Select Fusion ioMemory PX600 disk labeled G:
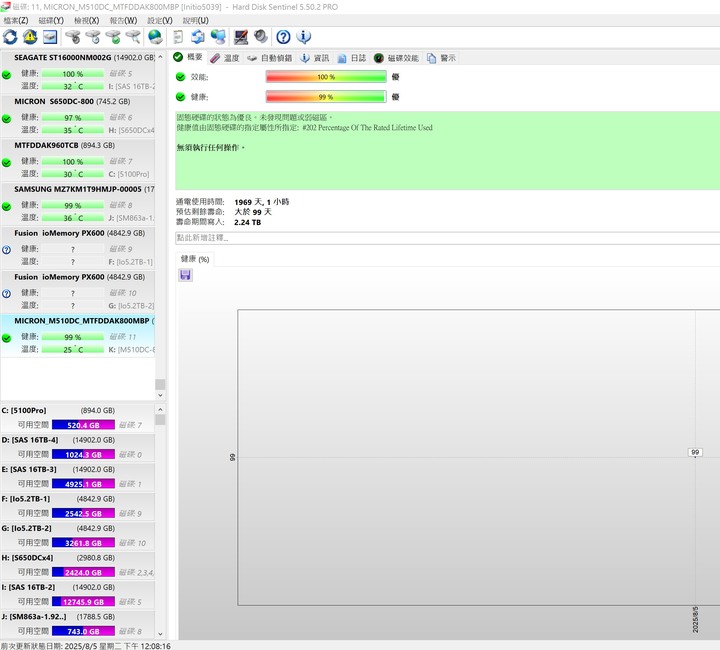This screenshot has height=650, width=720. point(78,291)
